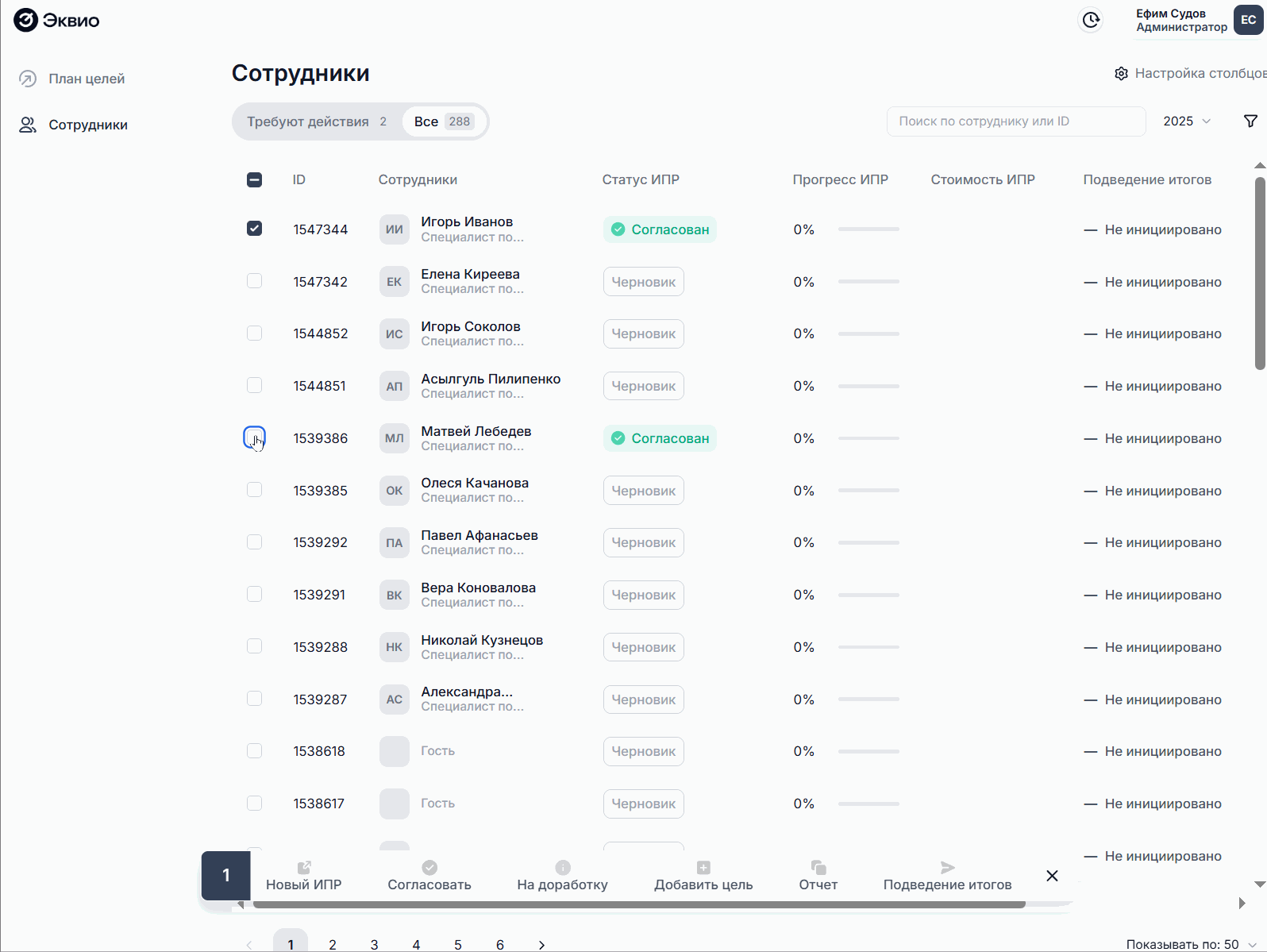This screenshot has height=952, width=1267.
Task: Toggle the select-all checkbox in table header
Action: click(254, 179)
